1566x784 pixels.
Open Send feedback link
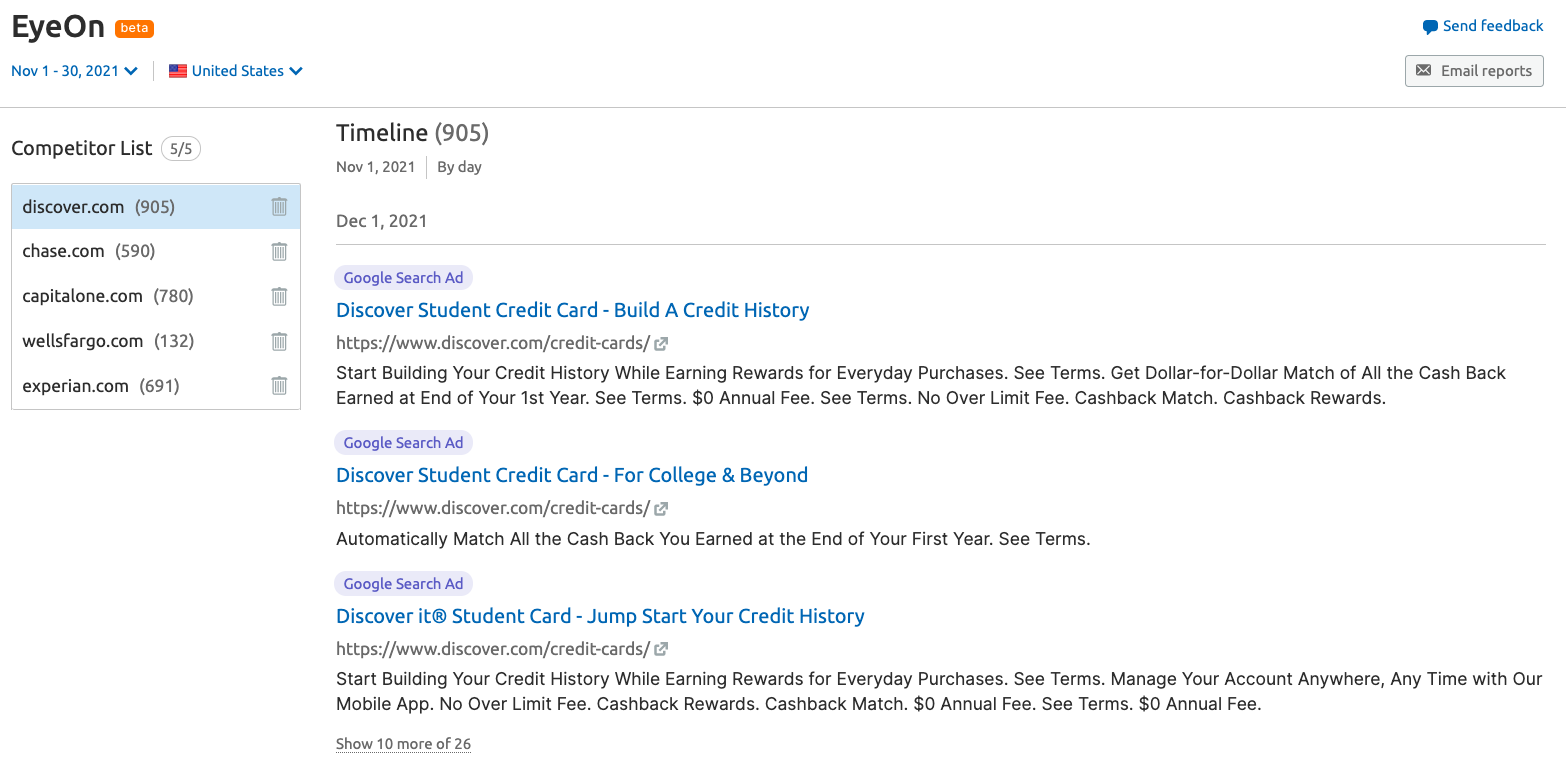(1483, 26)
